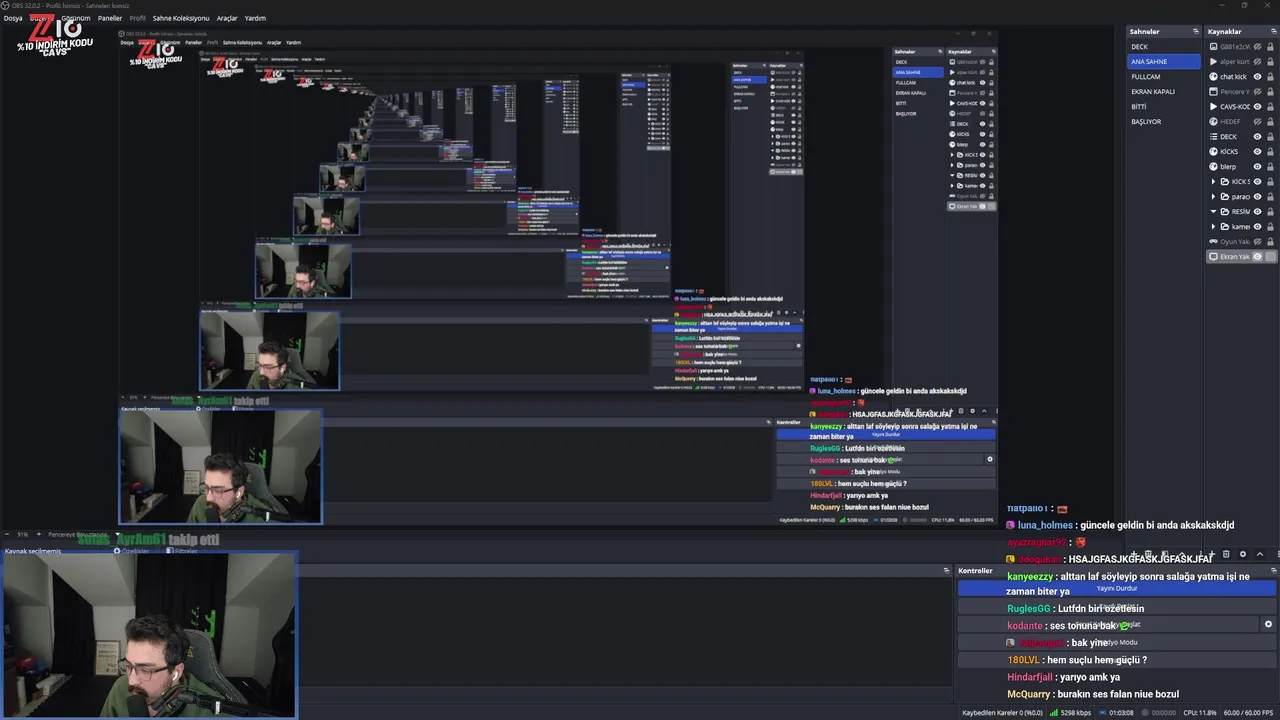Screen dimensions: 1280x720
Task: Toggle the lock on CAVS-KOD source
Action: tap(1271, 107)
